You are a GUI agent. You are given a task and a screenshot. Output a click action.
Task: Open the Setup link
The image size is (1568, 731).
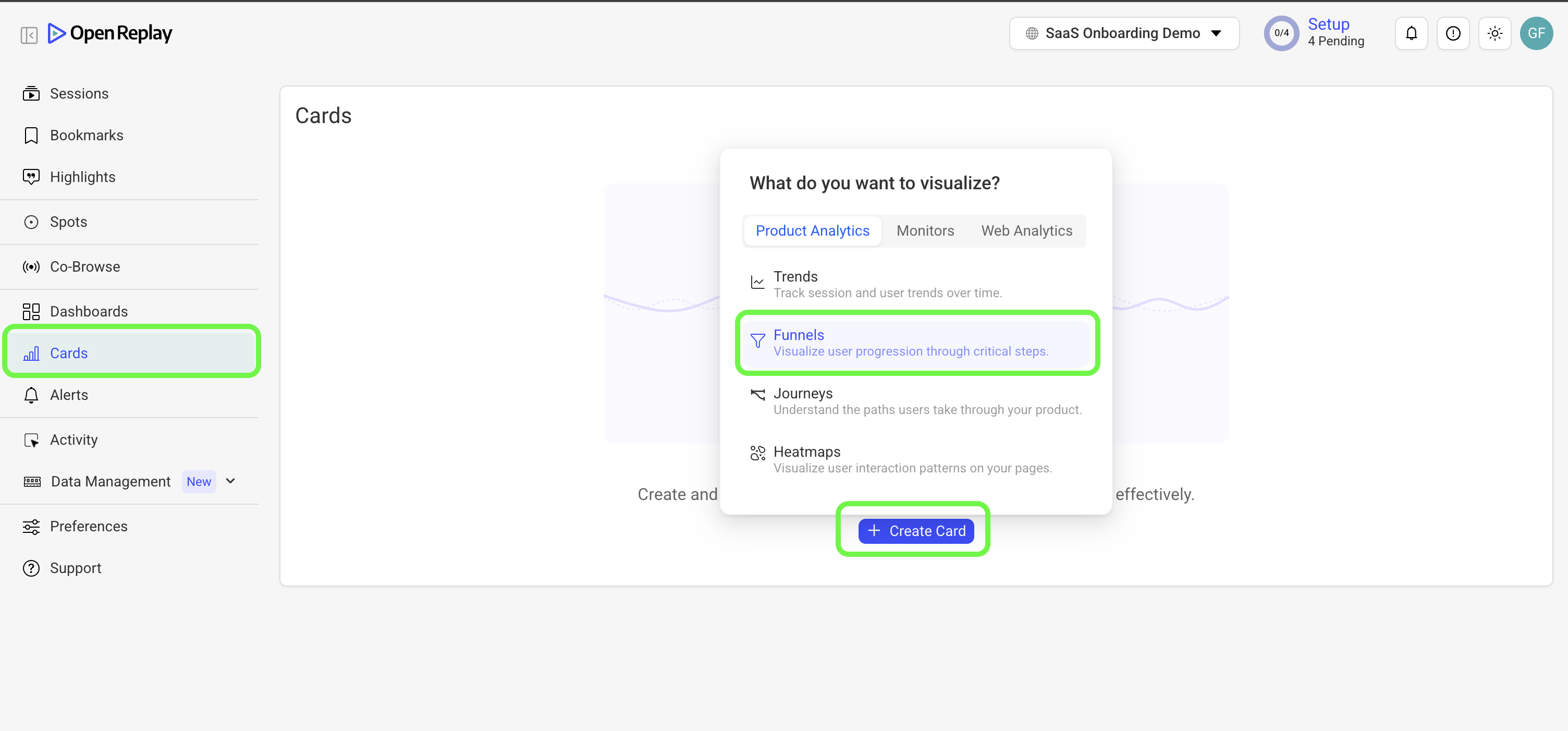click(x=1328, y=25)
